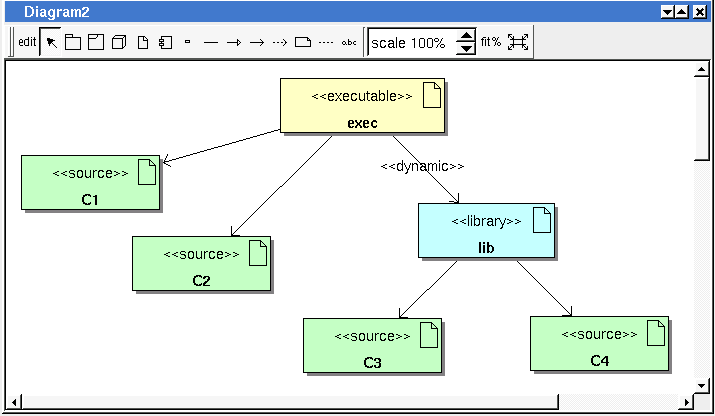Pick the fragment frame tool
This screenshot has height=416, width=715.
[x=96, y=42]
